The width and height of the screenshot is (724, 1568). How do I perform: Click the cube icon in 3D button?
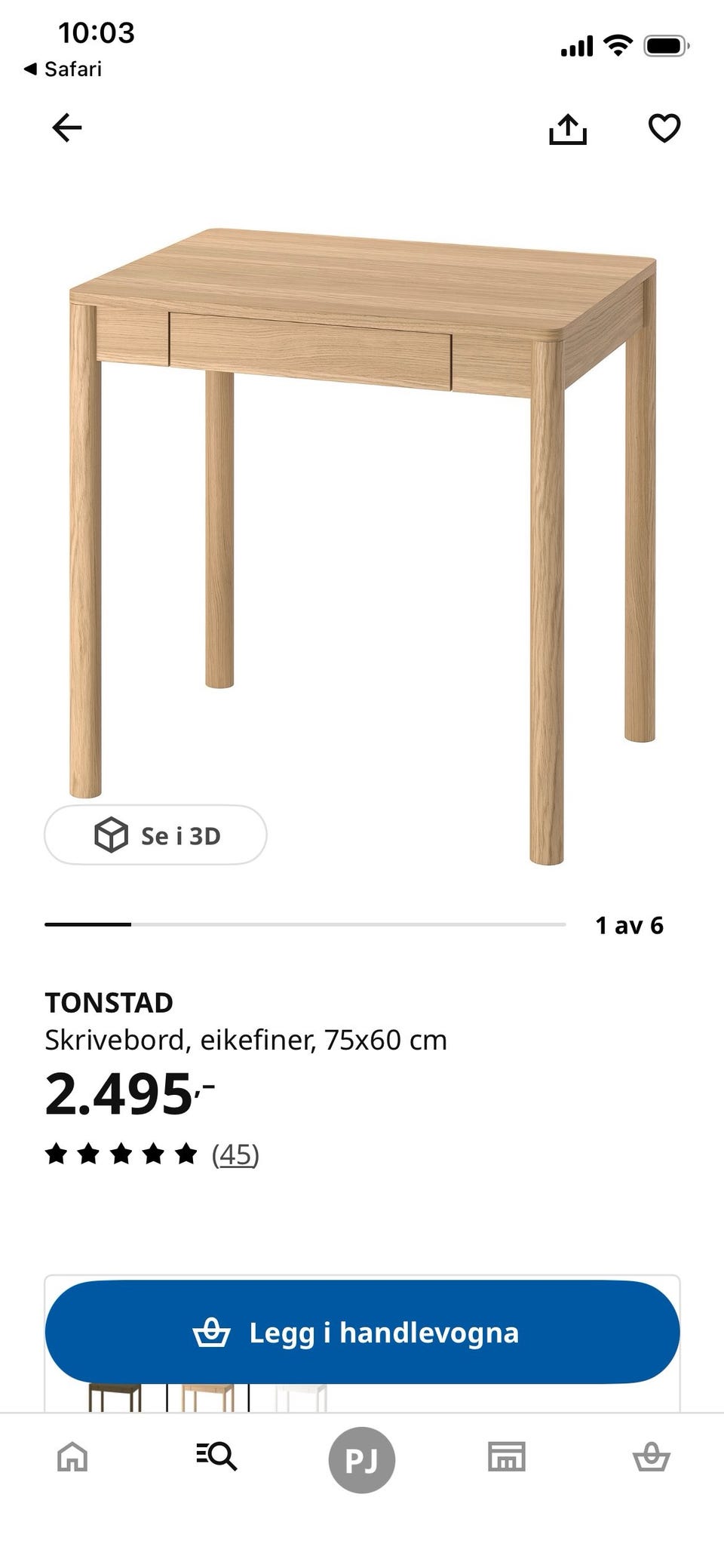click(x=111, y=835)
